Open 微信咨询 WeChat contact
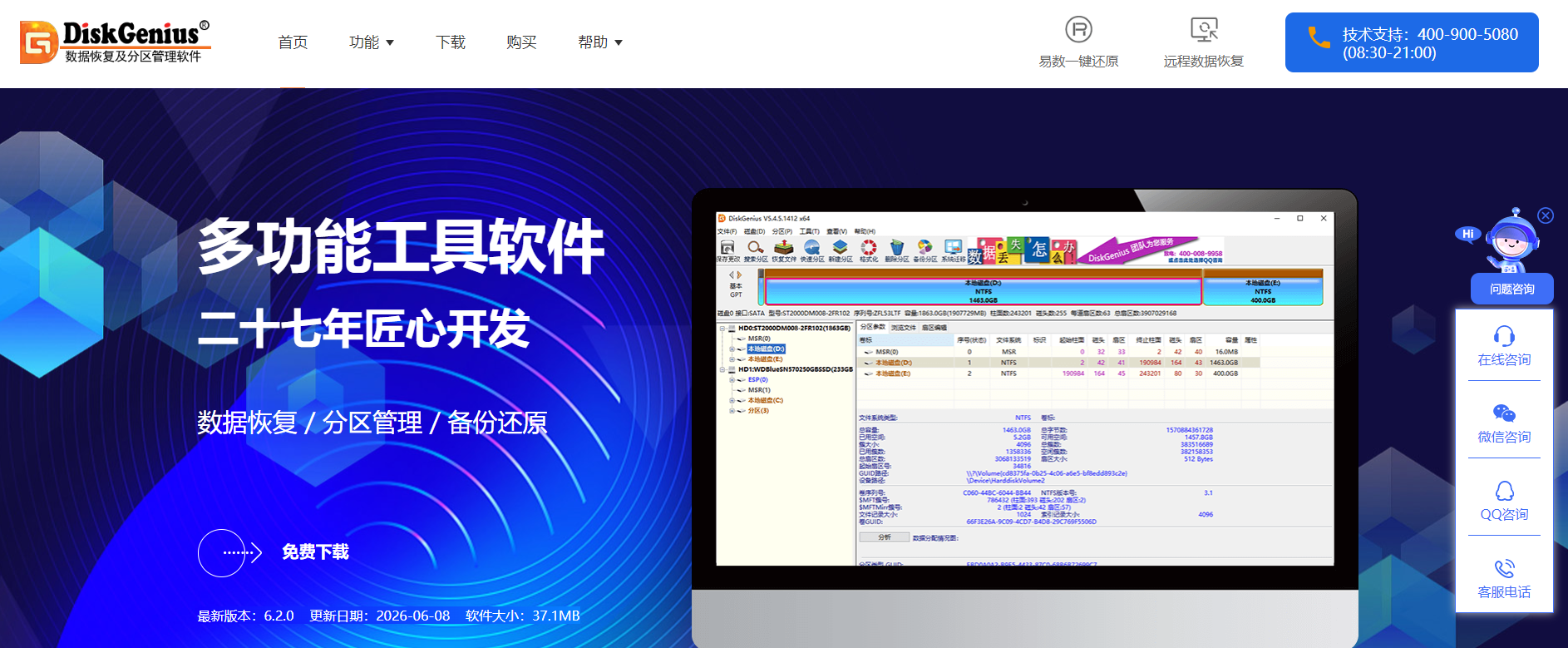The height and width of the screenshot is (648, 1568). 1504,423
